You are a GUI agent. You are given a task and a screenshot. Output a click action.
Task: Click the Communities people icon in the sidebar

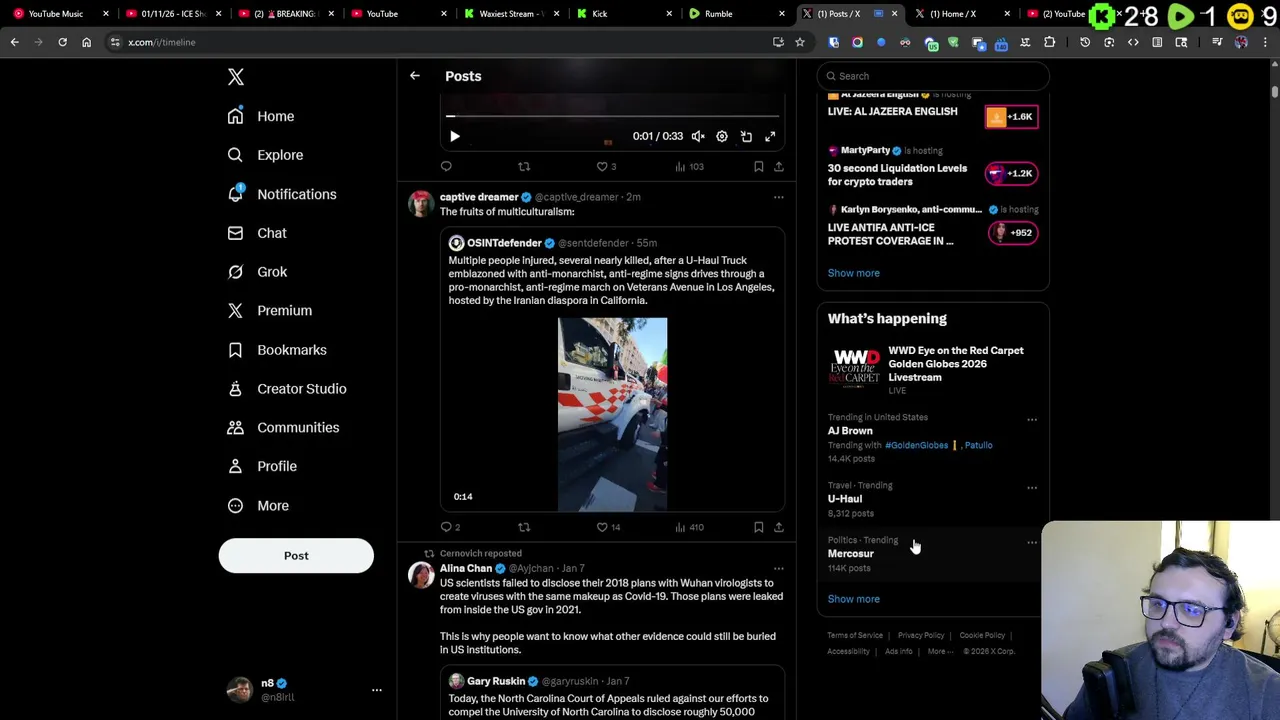click(235, 428)
